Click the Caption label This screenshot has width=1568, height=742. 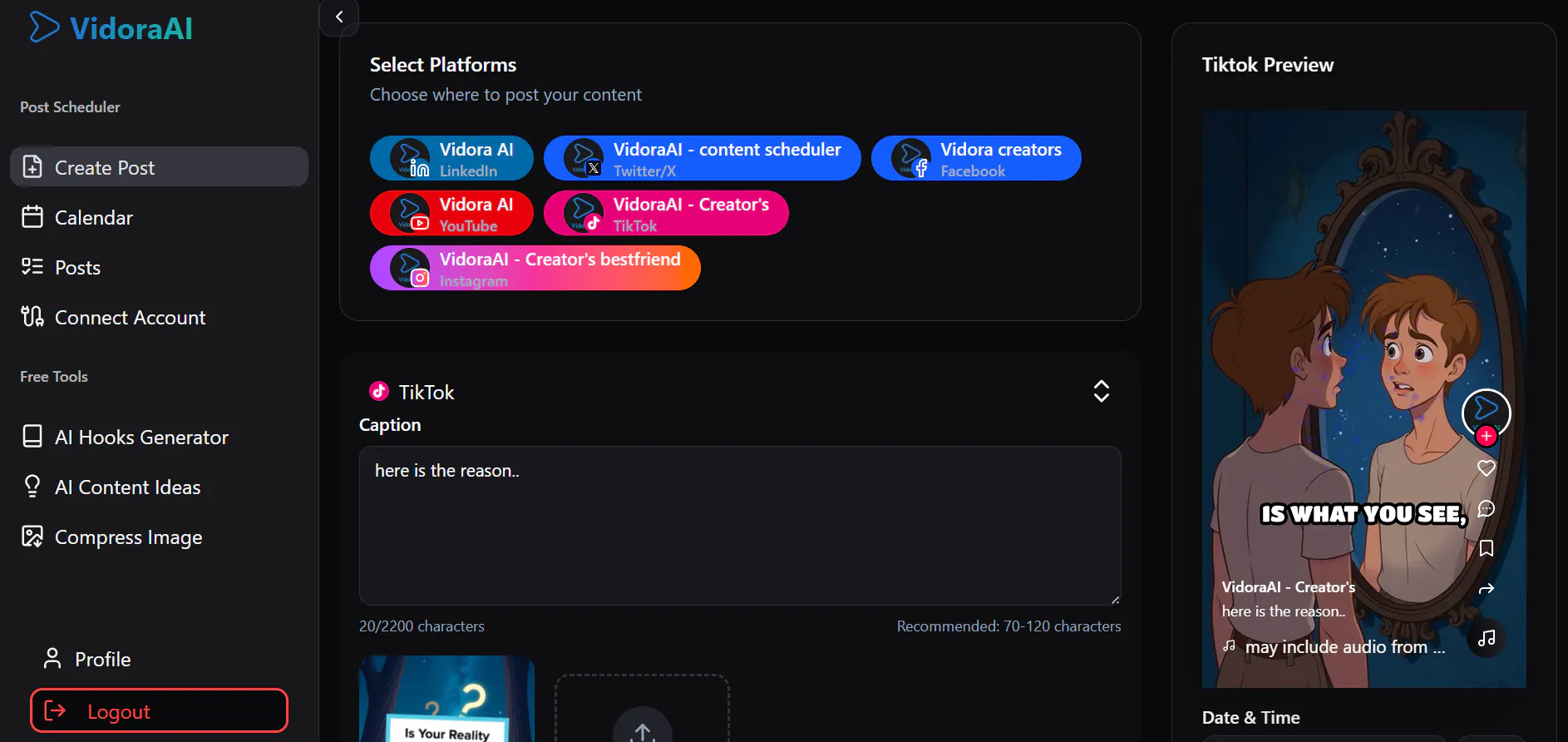390,425
